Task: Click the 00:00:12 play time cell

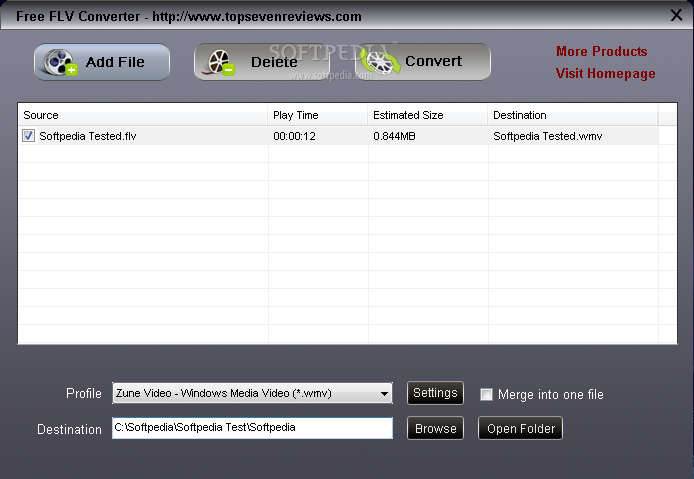Action: [x=294, y=136]
